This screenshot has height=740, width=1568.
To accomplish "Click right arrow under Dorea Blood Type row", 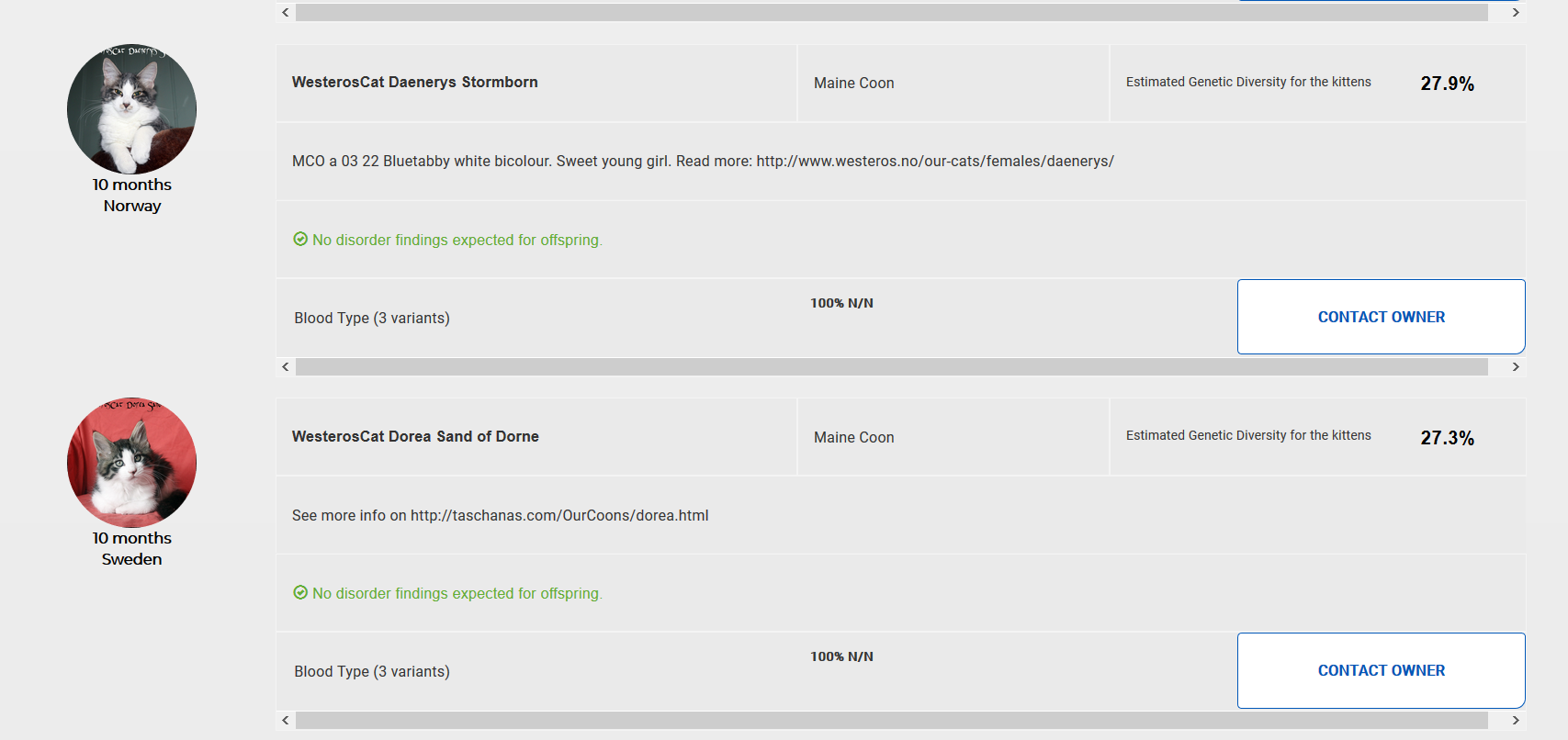I will [1516, 721].
